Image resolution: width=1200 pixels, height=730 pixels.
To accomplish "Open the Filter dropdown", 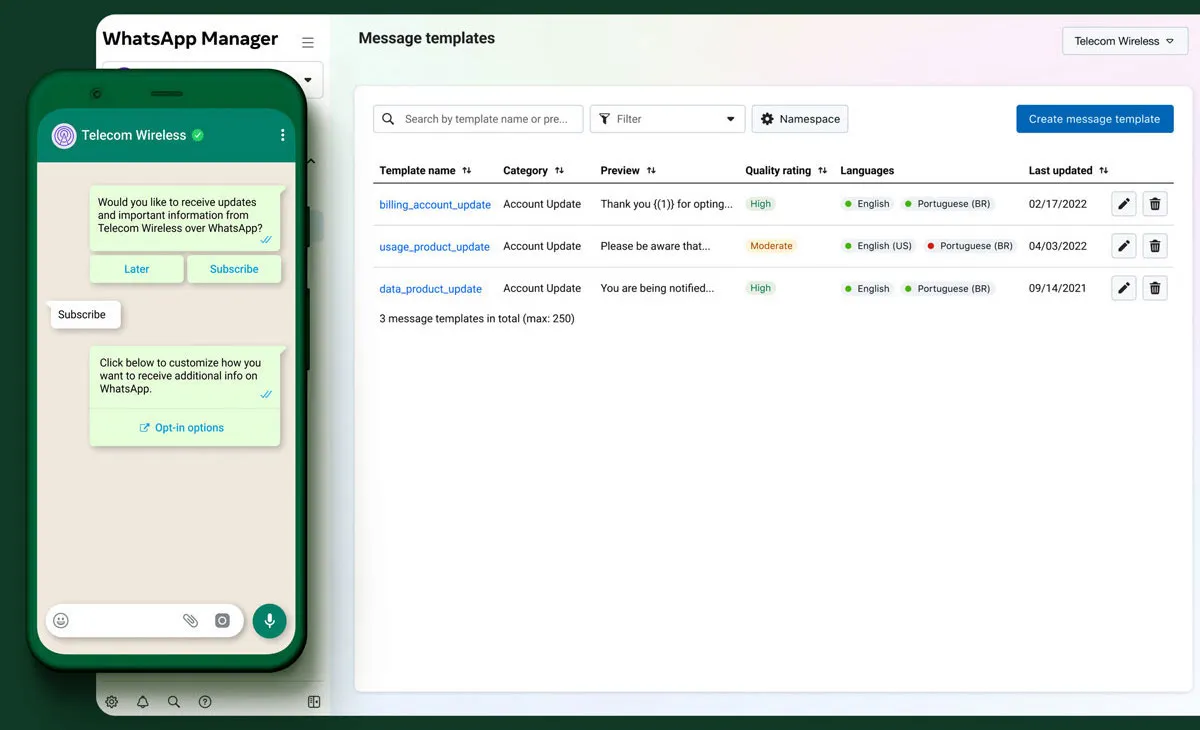I will pyautogui.click(x=667, y=118).
